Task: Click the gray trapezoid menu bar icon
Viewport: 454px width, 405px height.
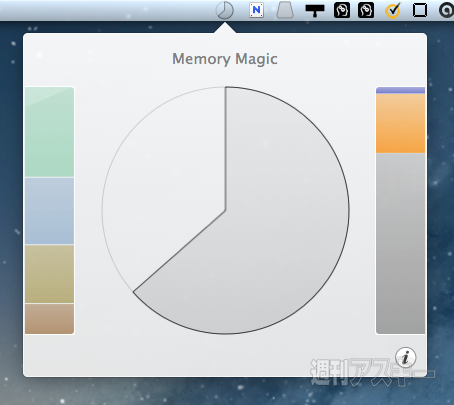Action: click(285, 10)
